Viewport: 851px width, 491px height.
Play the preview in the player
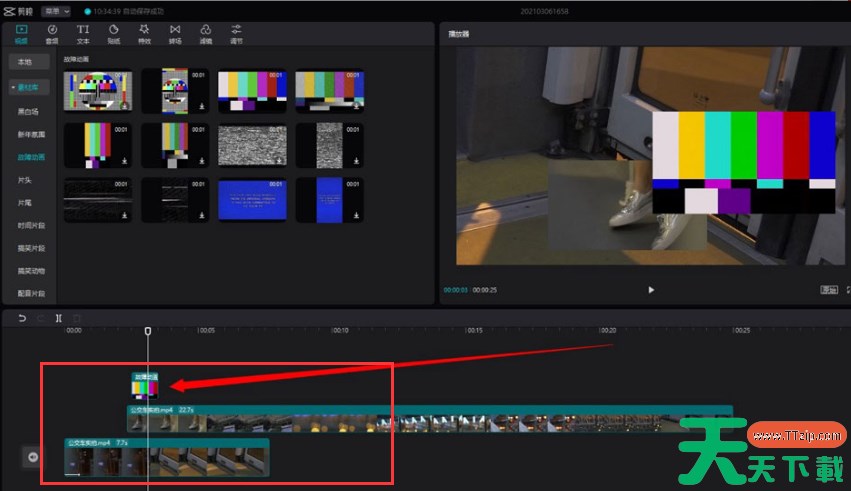coord(651,290)
